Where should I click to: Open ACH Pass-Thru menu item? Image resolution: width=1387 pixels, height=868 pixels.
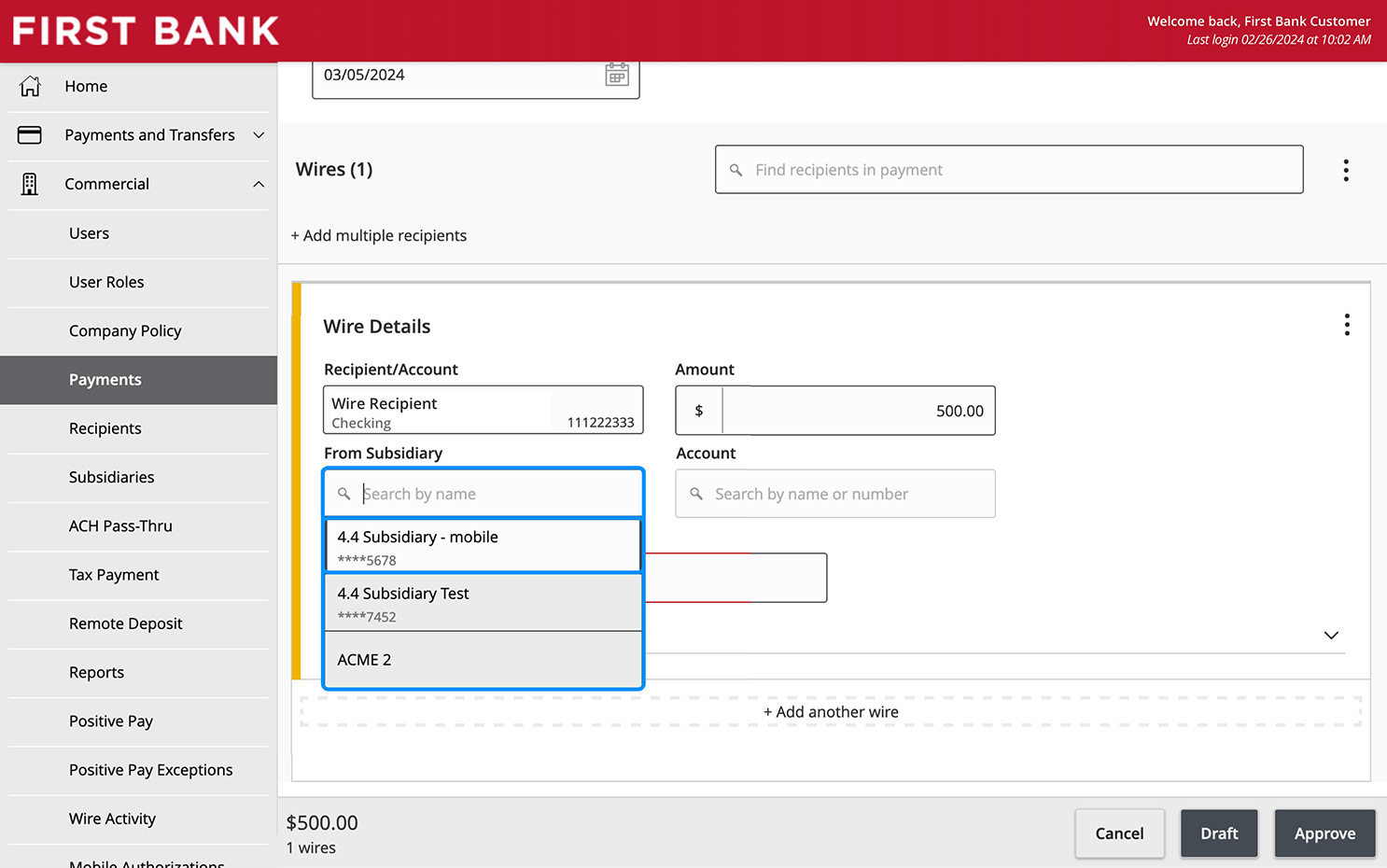pyautogui.click(x=139, y=526)
